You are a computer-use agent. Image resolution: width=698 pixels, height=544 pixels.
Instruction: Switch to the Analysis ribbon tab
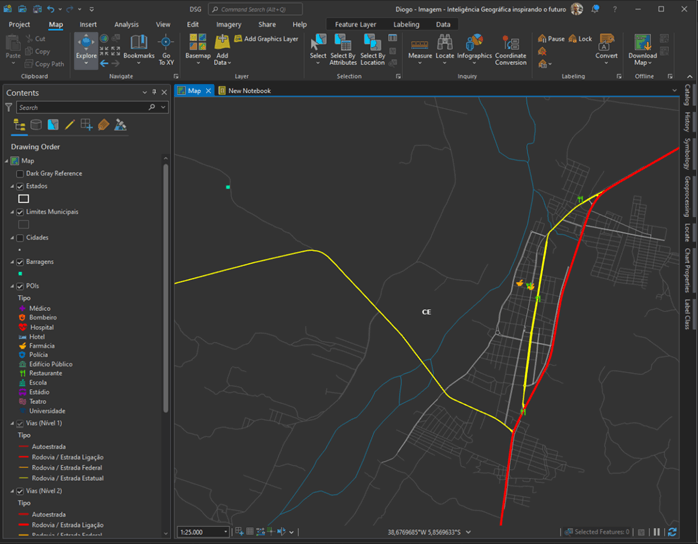point(126,24)
